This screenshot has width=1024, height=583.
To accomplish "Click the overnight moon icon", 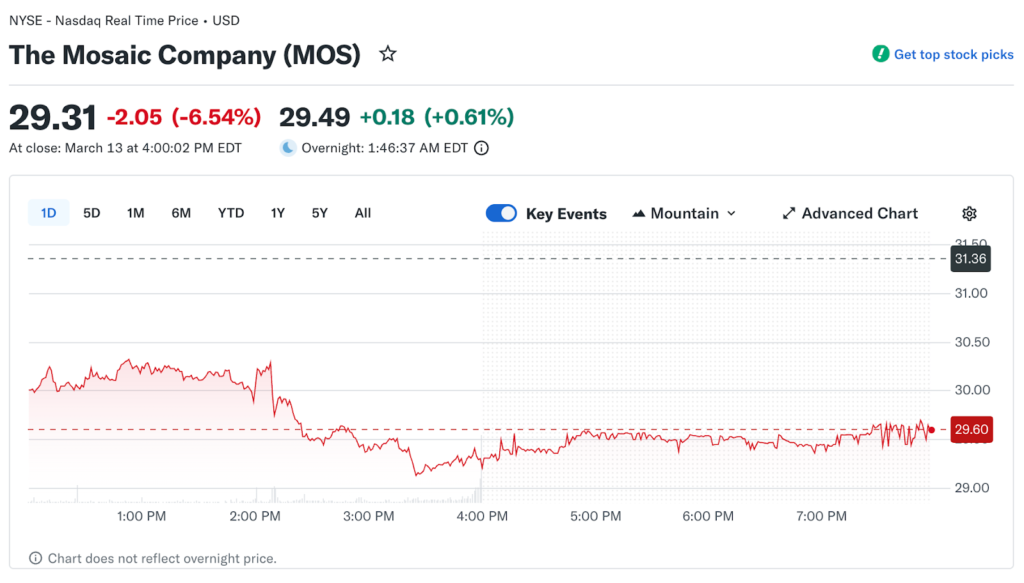I will pos(288,148).
